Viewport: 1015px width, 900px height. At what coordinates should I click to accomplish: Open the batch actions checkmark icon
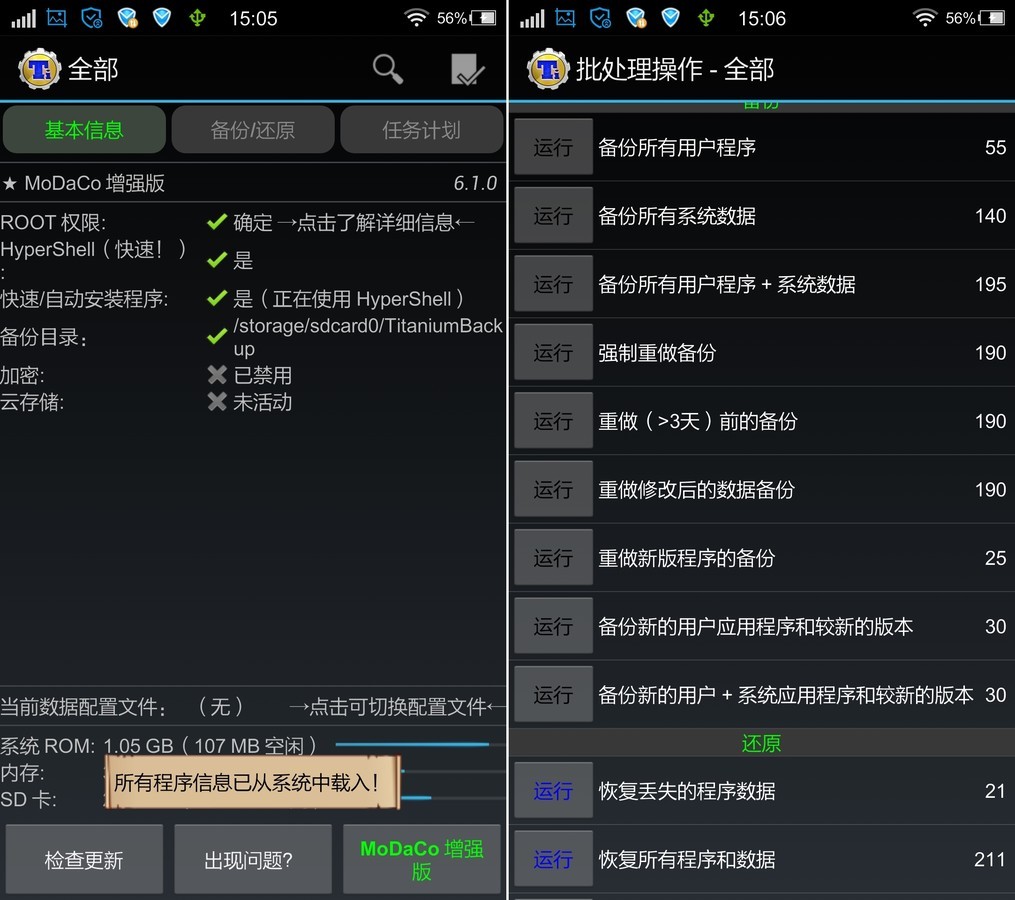coord(467,69)
